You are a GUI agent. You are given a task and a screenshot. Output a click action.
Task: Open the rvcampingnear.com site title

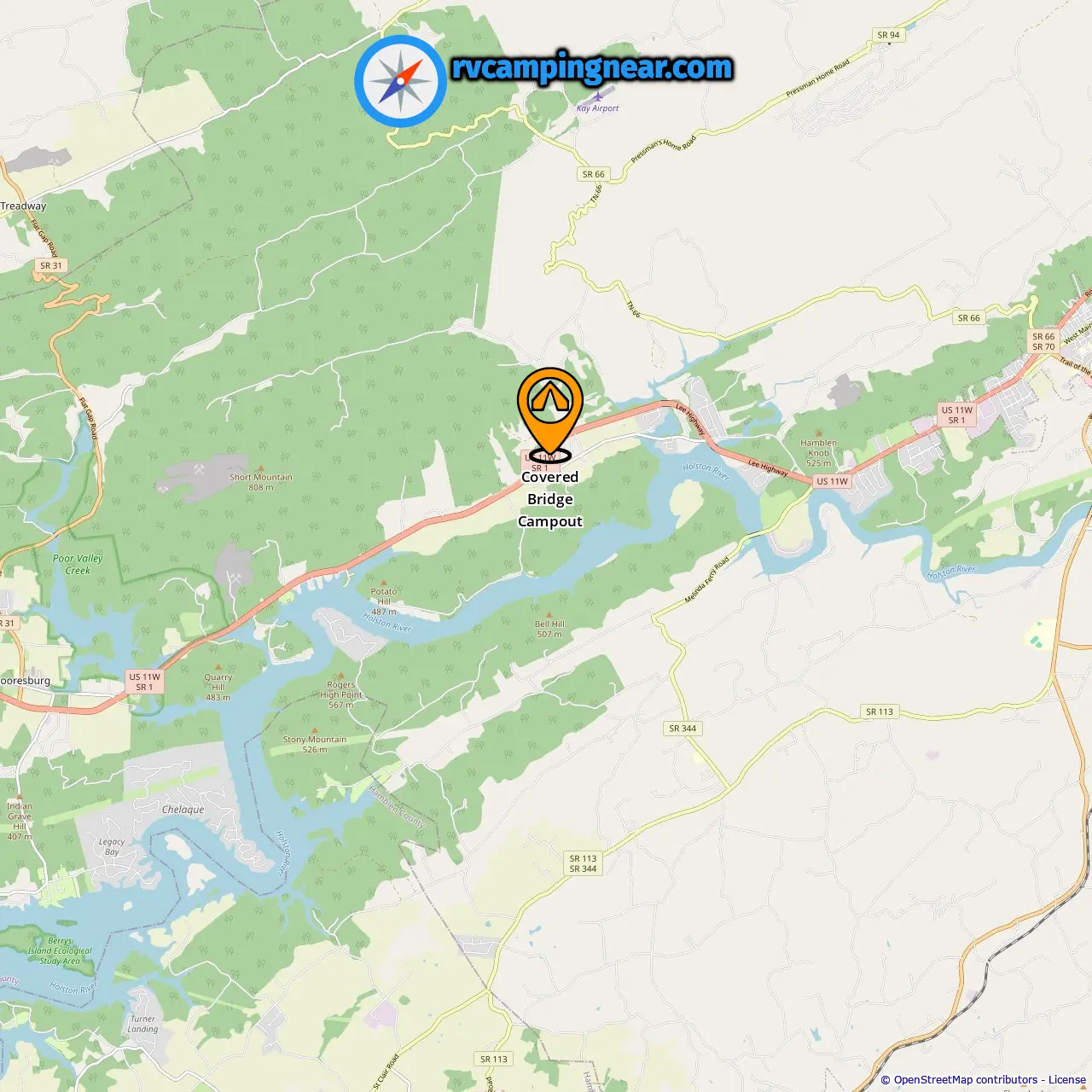pyautogui.click(x=592, y=68)
